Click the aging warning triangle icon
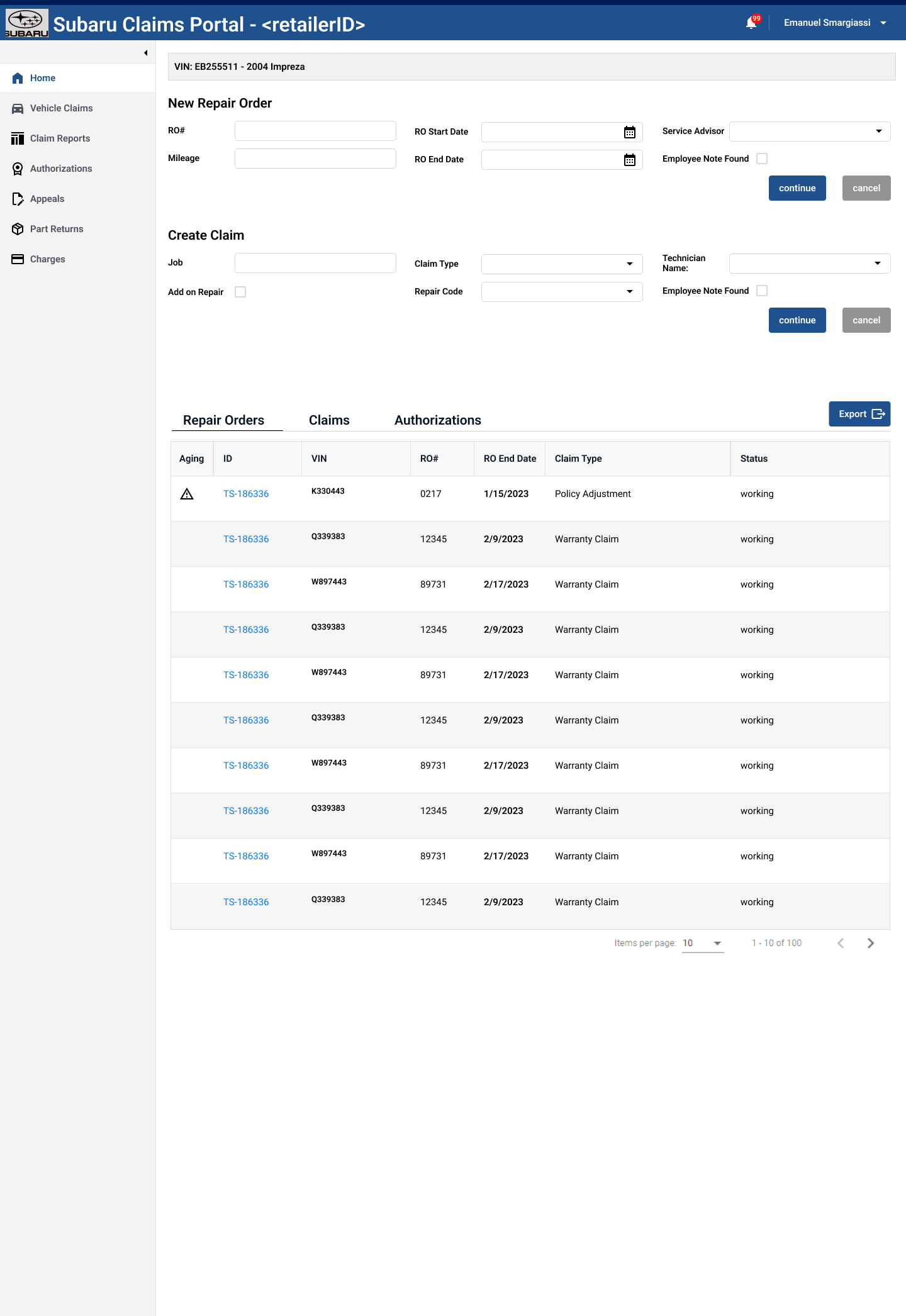This screenshot has width=906, height=1316. coord(187,494)
